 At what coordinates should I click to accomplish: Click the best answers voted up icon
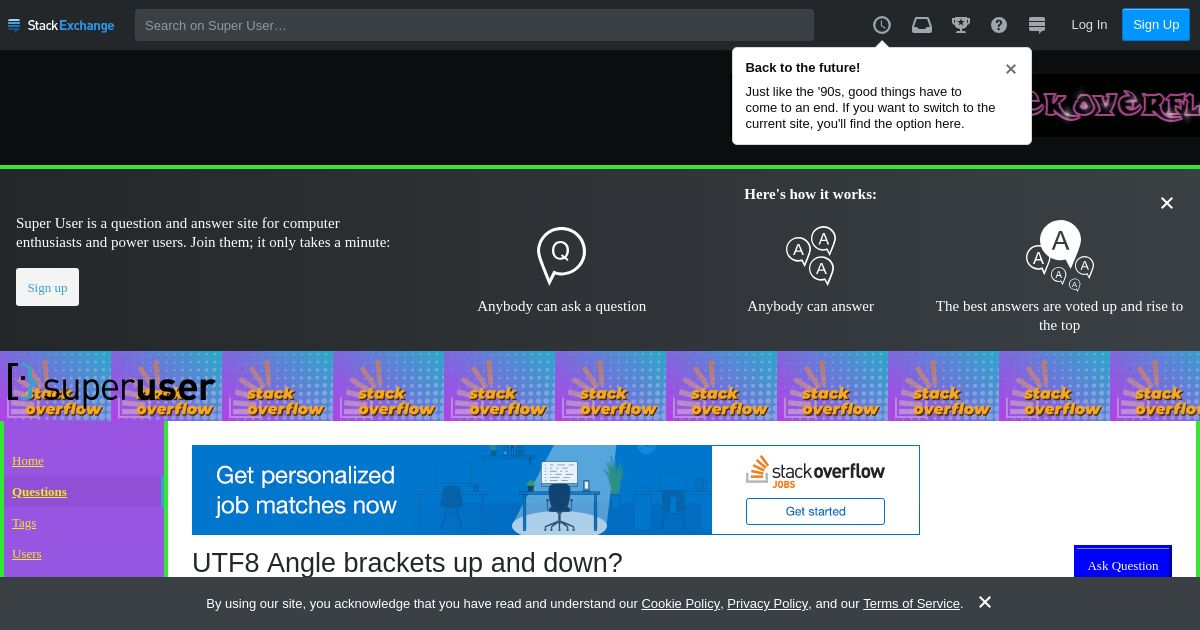pyautogui.click(x=1060, y=255)
